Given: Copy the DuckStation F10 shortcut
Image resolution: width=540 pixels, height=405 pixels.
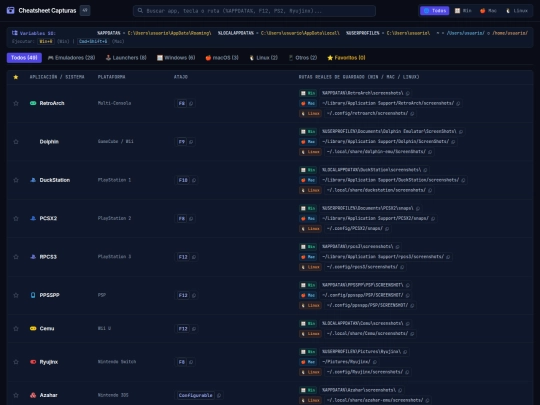Looking at the screenshot, I should click(194, 180).
